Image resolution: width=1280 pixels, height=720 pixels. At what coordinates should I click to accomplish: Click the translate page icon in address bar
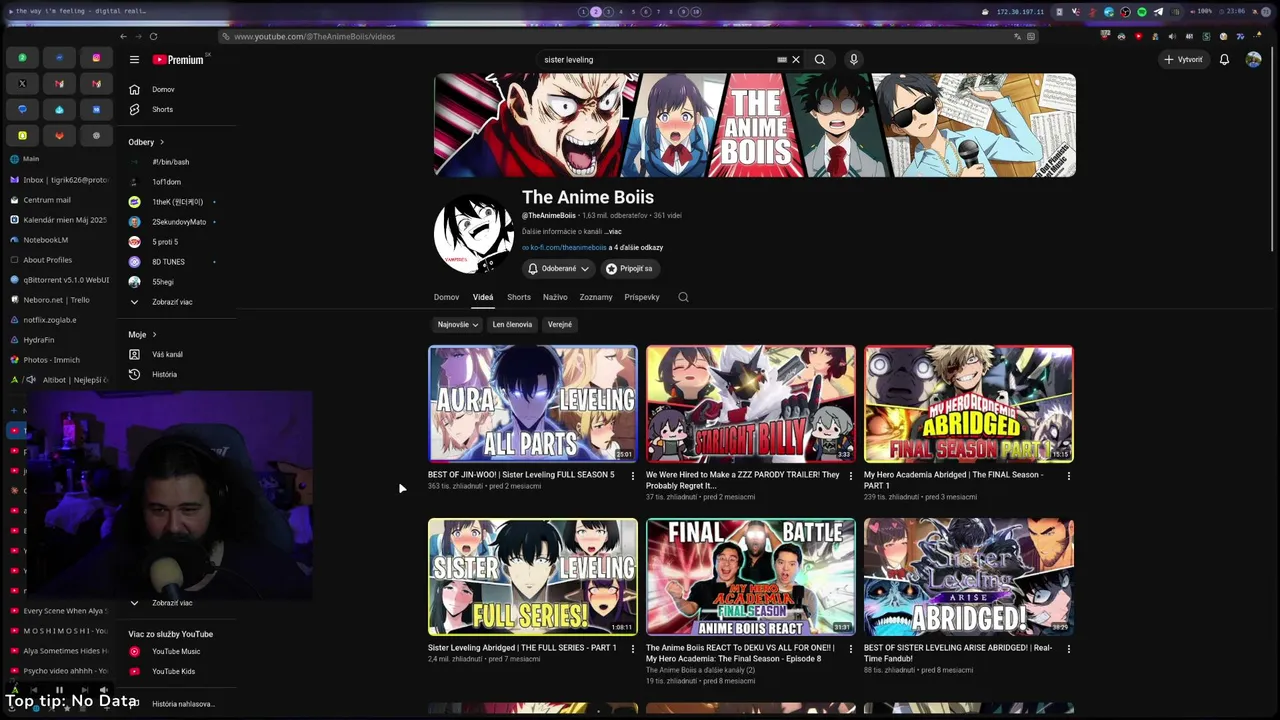coord(1017,37)
